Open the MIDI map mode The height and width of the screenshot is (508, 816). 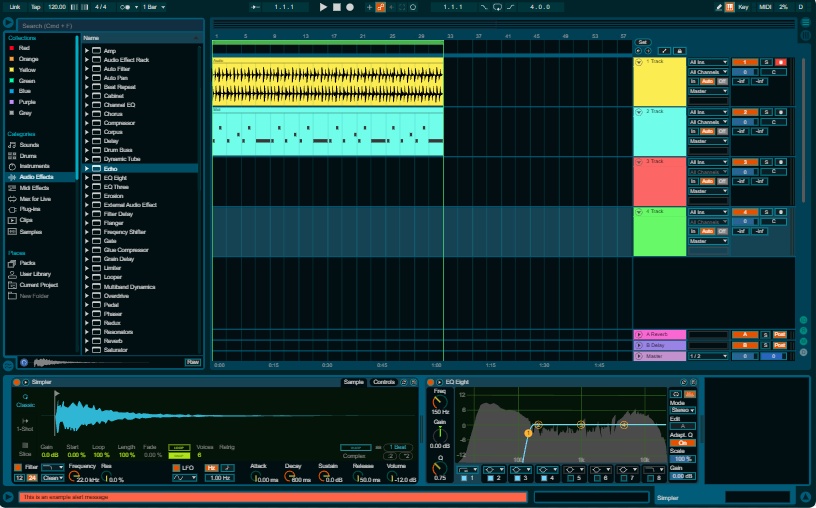(x=765, y=7)
